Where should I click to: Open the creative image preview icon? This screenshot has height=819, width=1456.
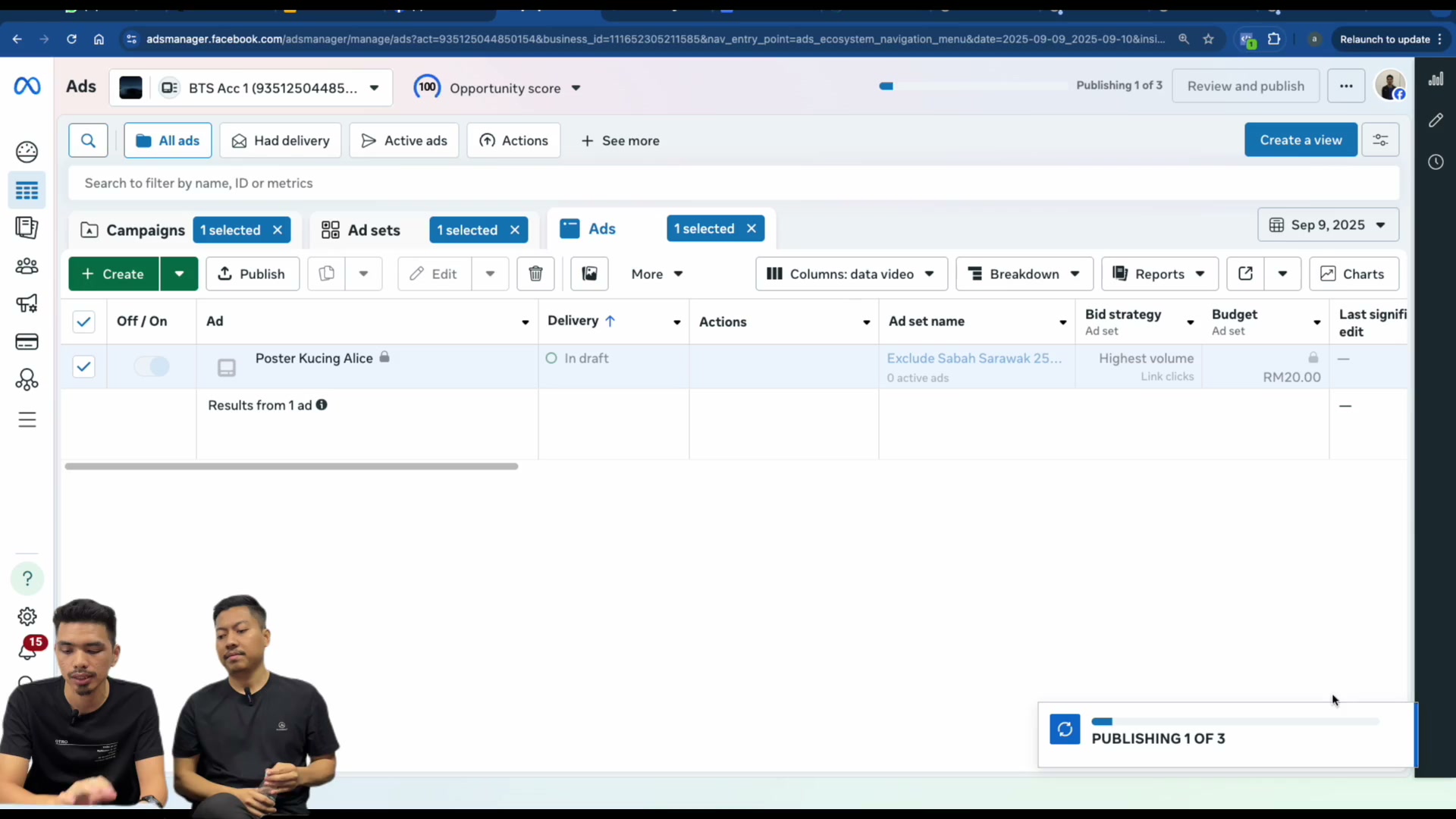point(589,274)
